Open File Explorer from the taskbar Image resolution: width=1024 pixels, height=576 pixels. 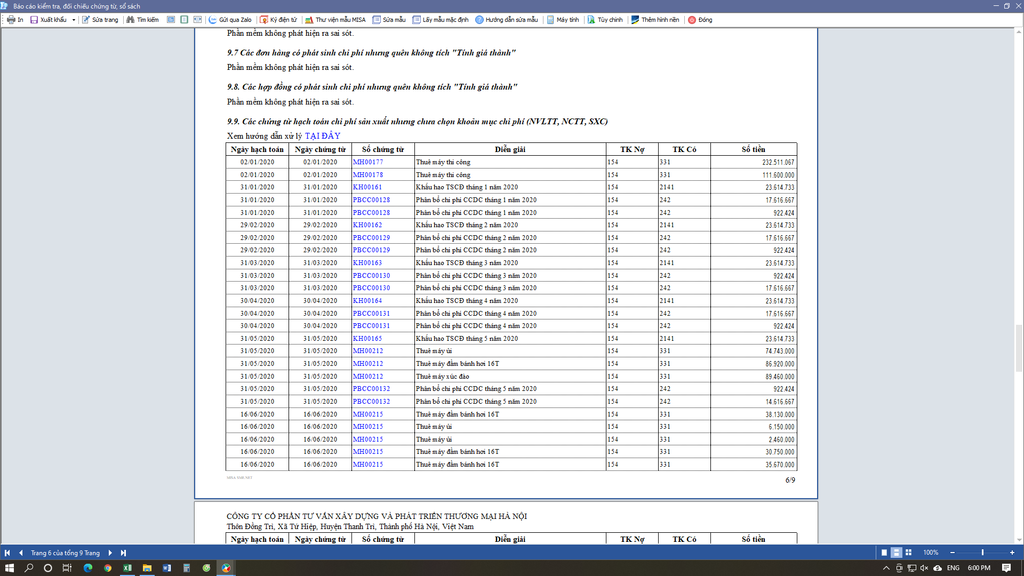(147, 568)
